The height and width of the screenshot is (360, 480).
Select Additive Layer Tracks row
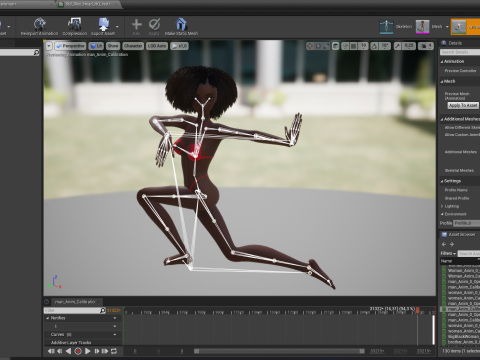point(83,342)
